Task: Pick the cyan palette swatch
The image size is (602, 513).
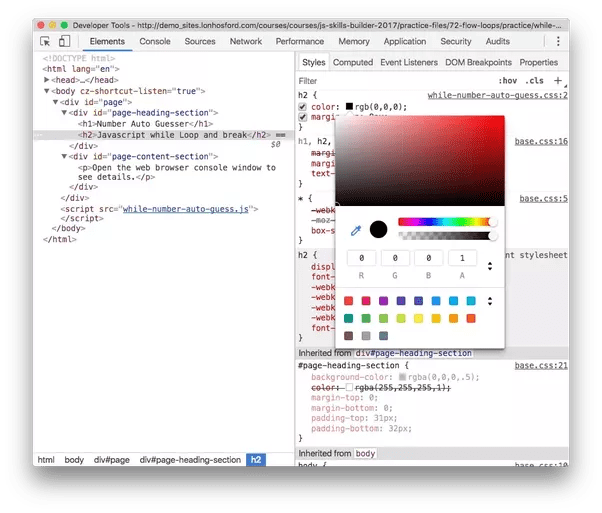Action: [x=471, y=301]
